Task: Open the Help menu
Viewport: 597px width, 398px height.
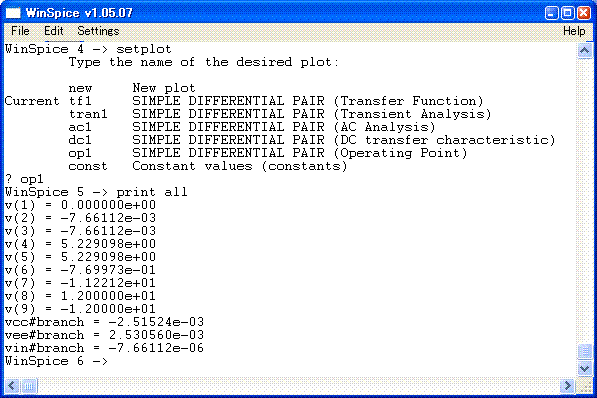Action: [574, 31]
